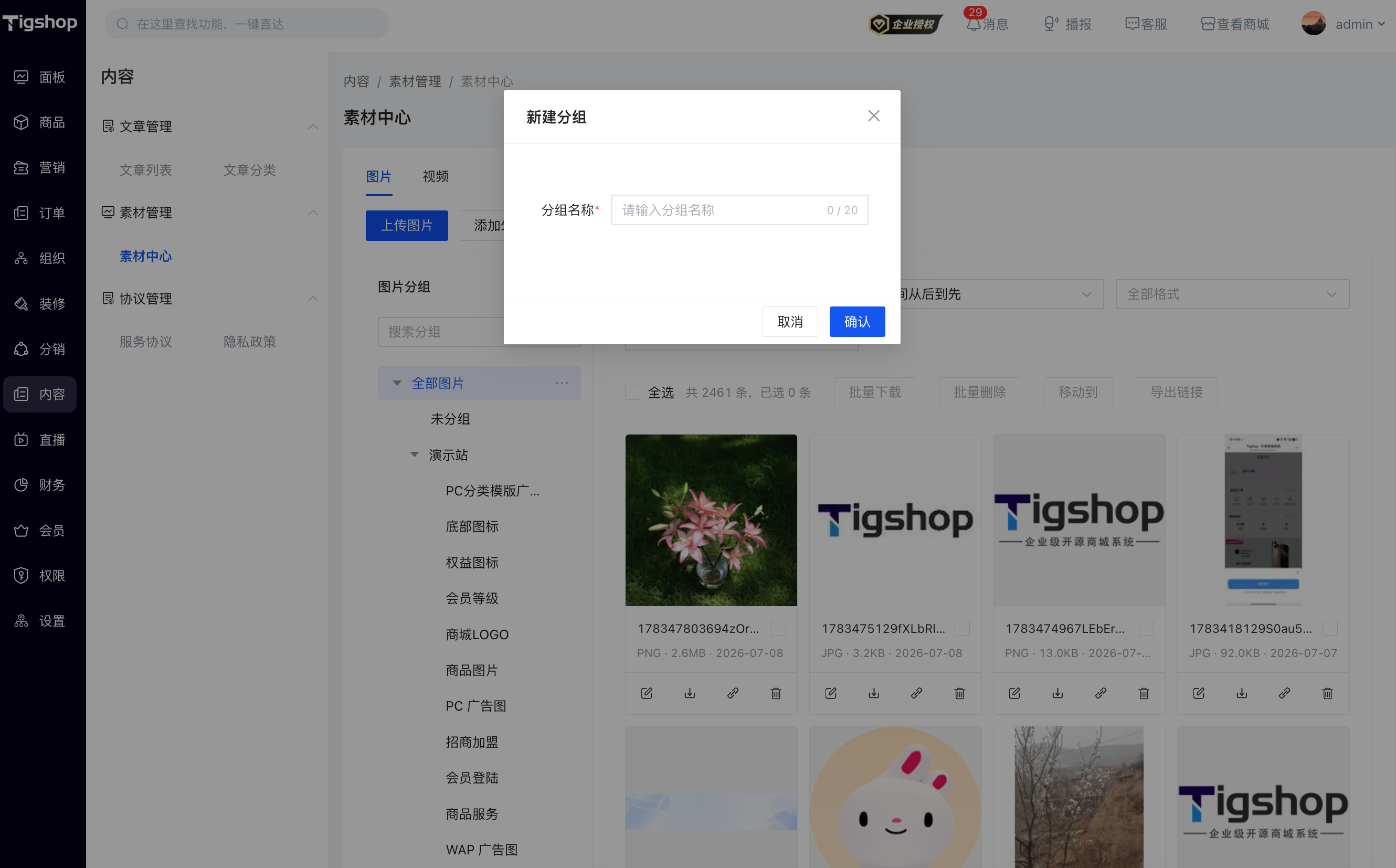Open the 客服 customer service icon

1132,24
